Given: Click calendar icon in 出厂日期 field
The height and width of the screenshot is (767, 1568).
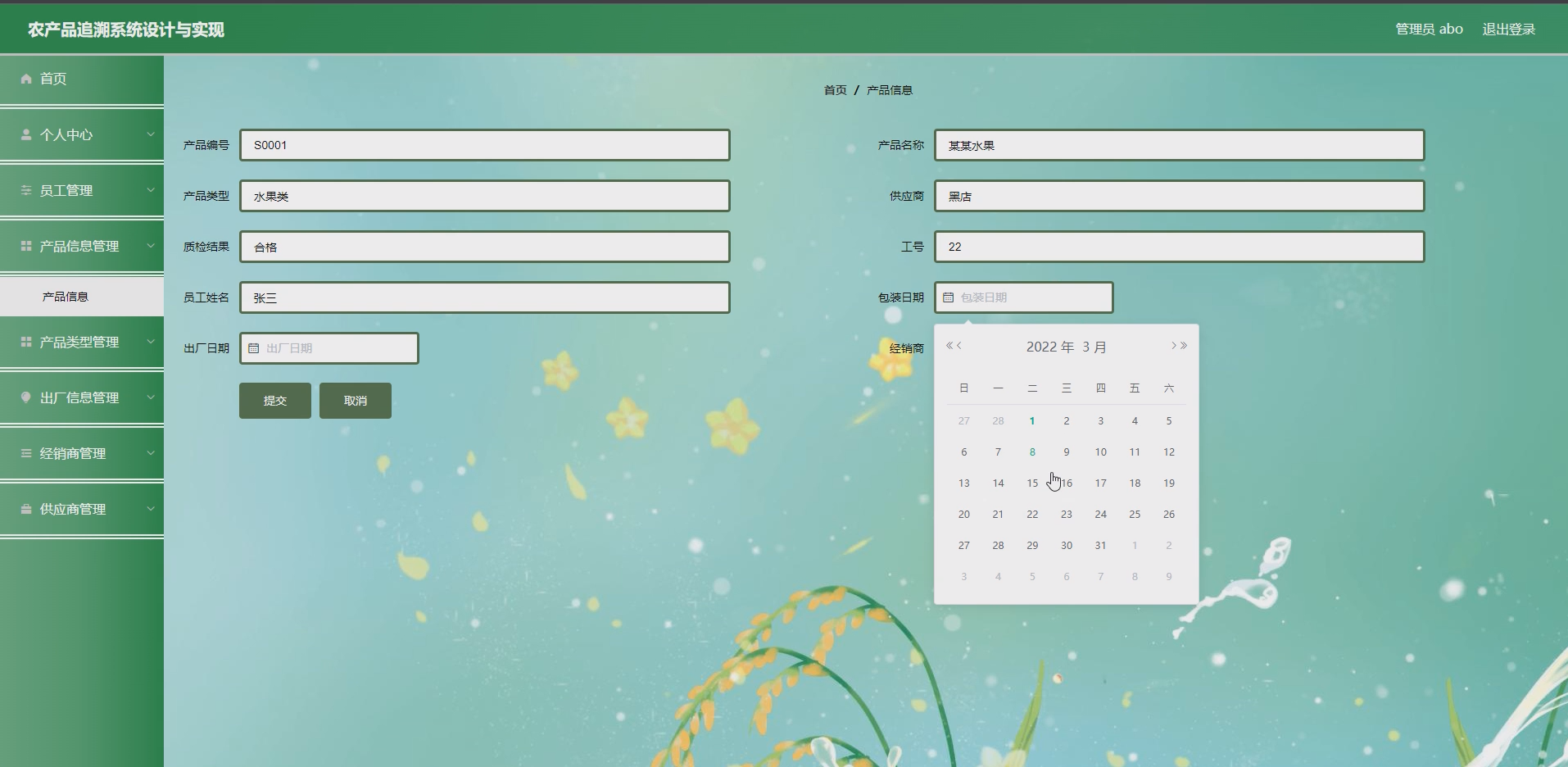Looking at the screenshot, I should tap(254, 348).
